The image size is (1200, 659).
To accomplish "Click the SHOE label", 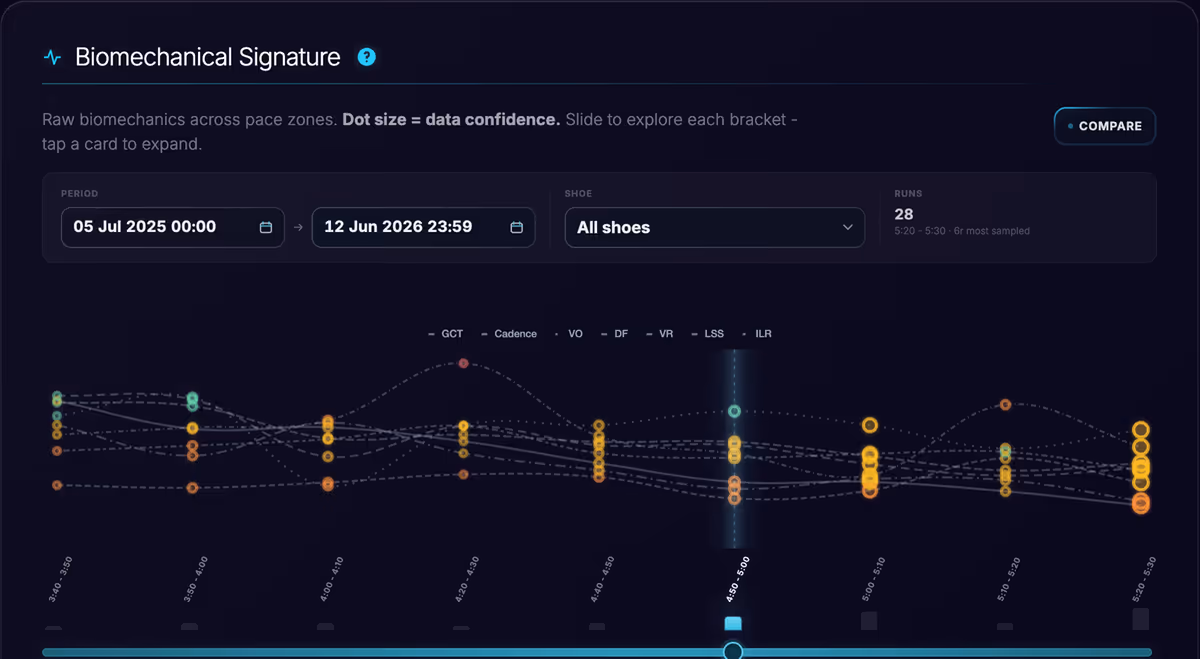I will point(578,193).
